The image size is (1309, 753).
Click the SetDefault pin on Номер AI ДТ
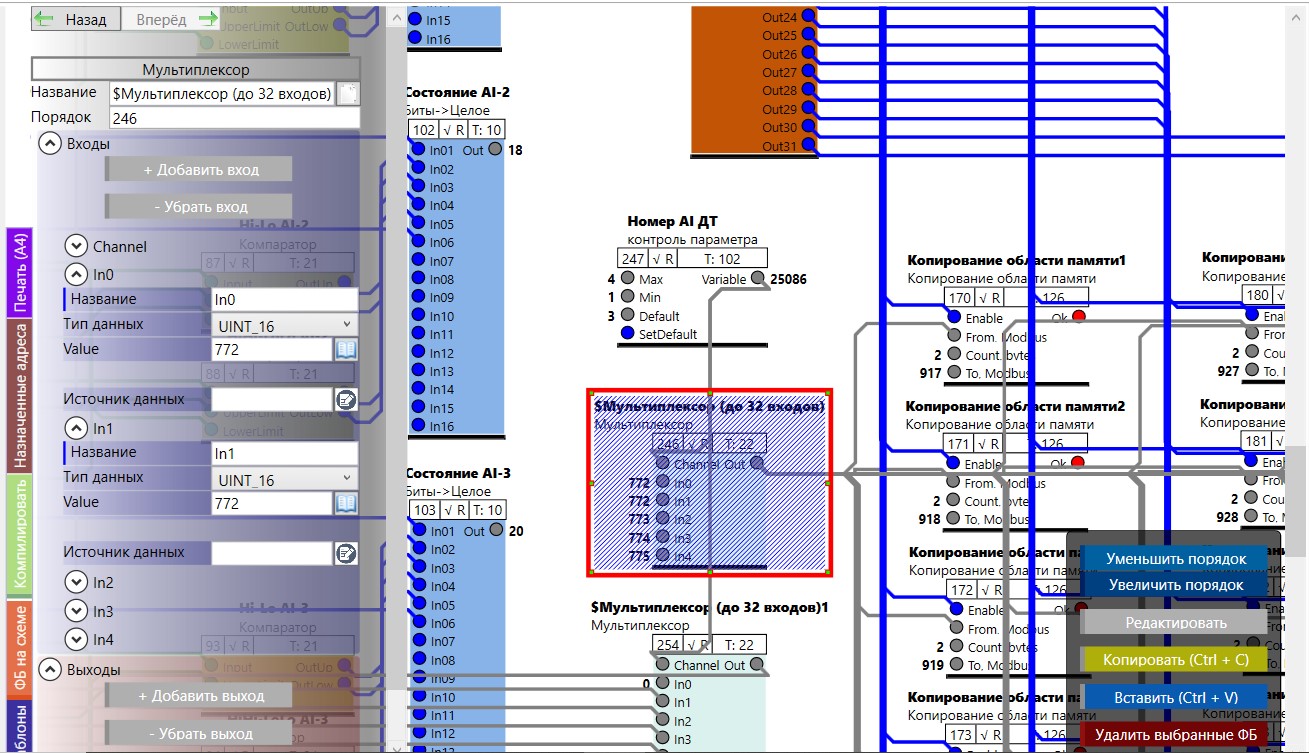(x=627, y=334)
